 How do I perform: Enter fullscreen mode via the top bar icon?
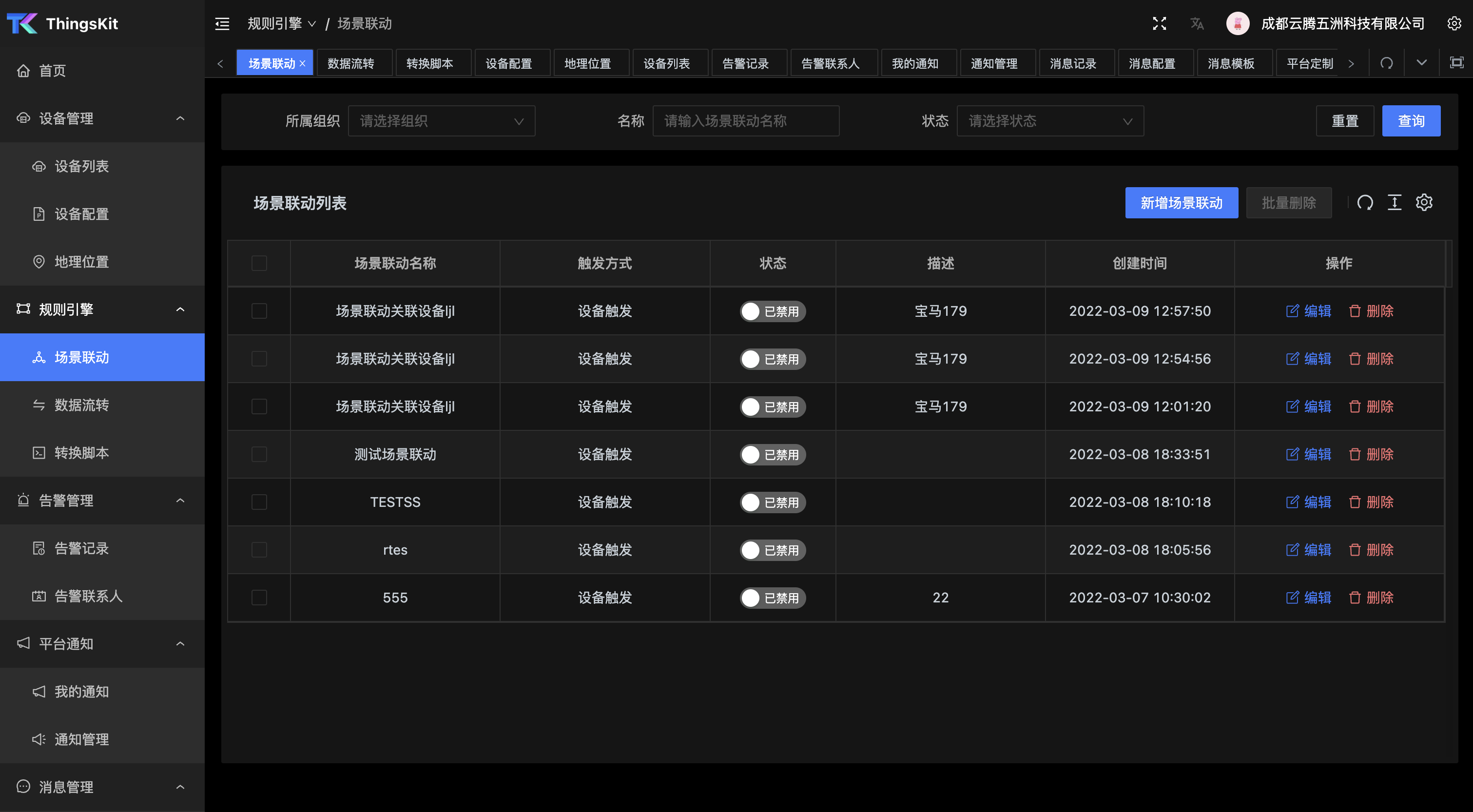click(x=1159, y=23)
